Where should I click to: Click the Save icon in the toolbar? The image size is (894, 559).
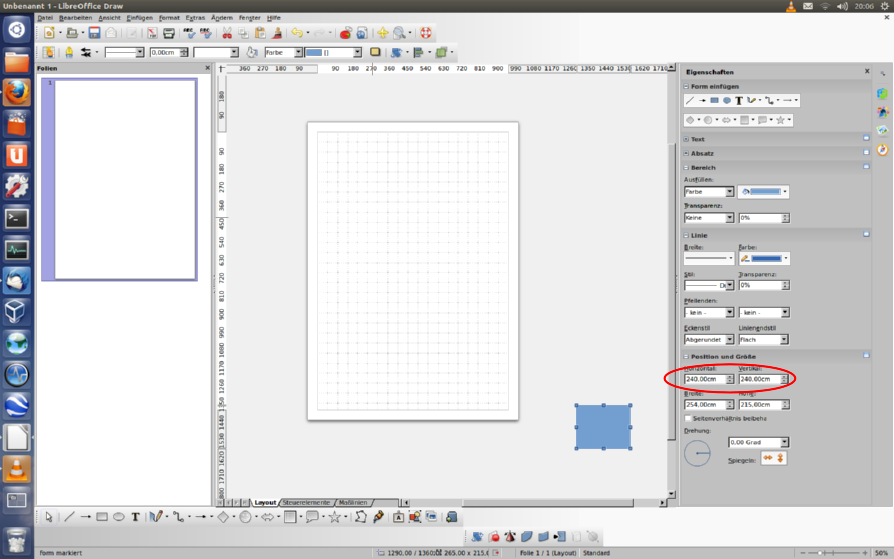(94, 33)
